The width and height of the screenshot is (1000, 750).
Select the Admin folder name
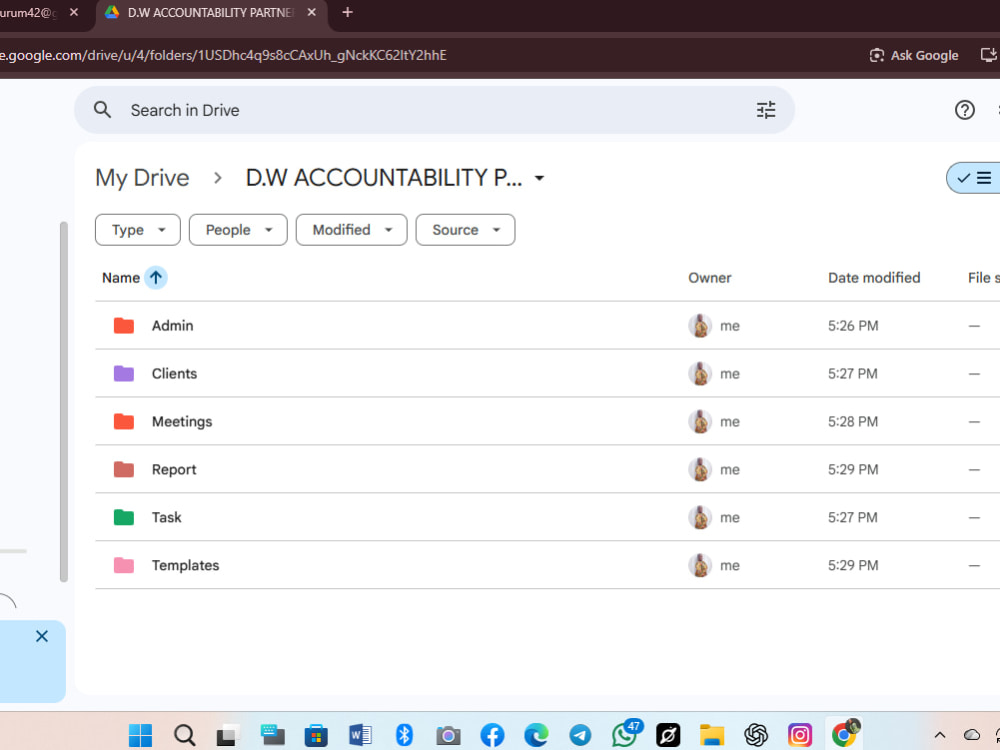(x=172, y=326)
